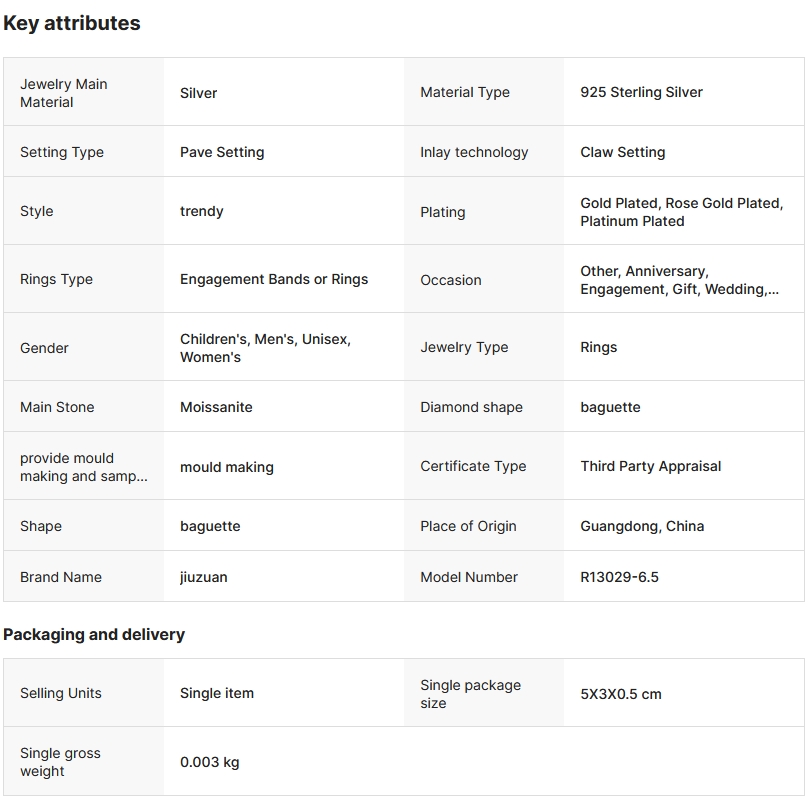Click the Guangdong, China origin value
Viewport: 808px width, 799px height.
642,526
